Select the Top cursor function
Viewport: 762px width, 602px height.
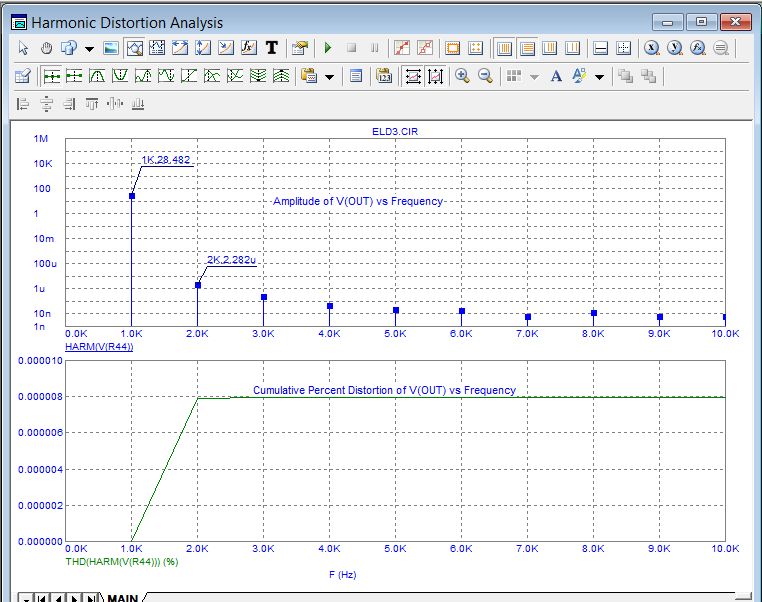(212, 76)
